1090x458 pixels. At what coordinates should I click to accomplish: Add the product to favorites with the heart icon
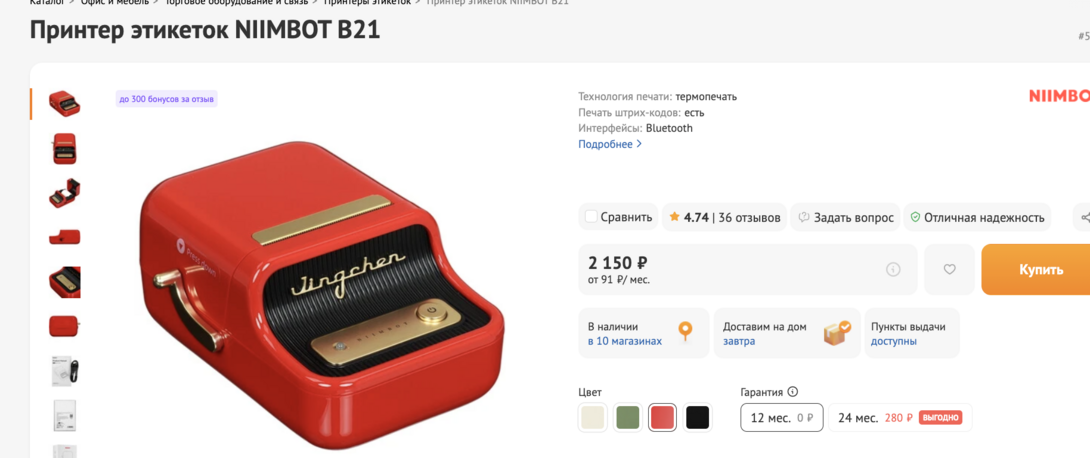[x=949, y=270]
